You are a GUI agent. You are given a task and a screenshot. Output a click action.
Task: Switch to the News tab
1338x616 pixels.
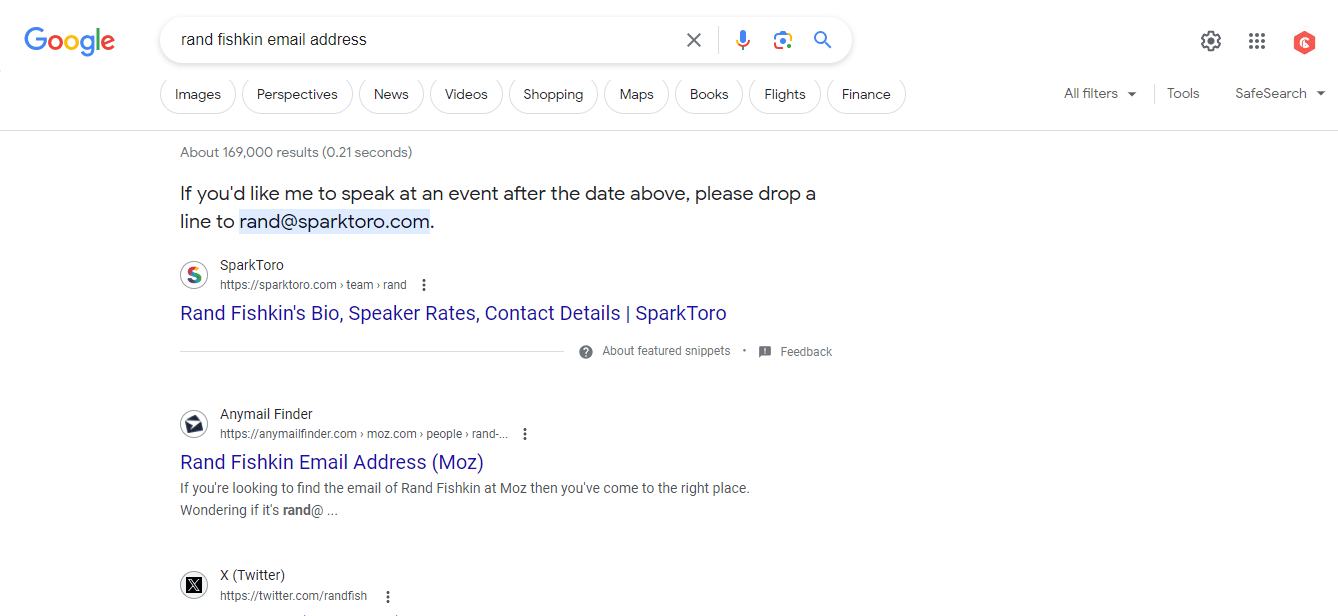click(x=391, y=95)
